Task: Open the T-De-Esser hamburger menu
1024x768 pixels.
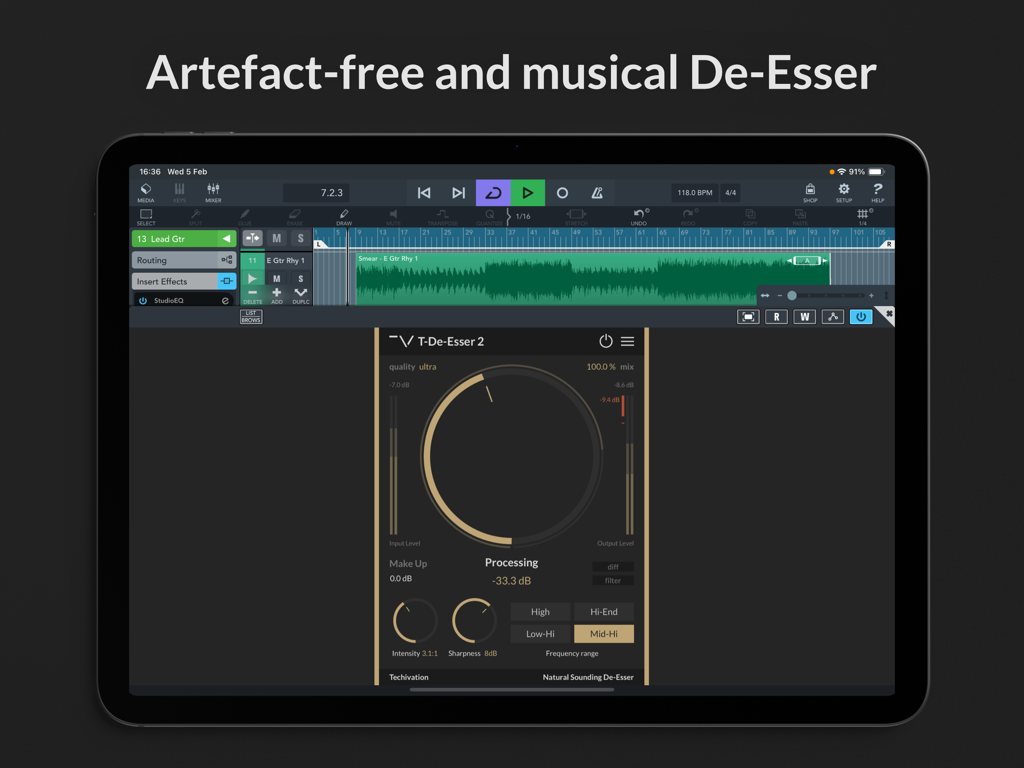Action: coord(629,340)
